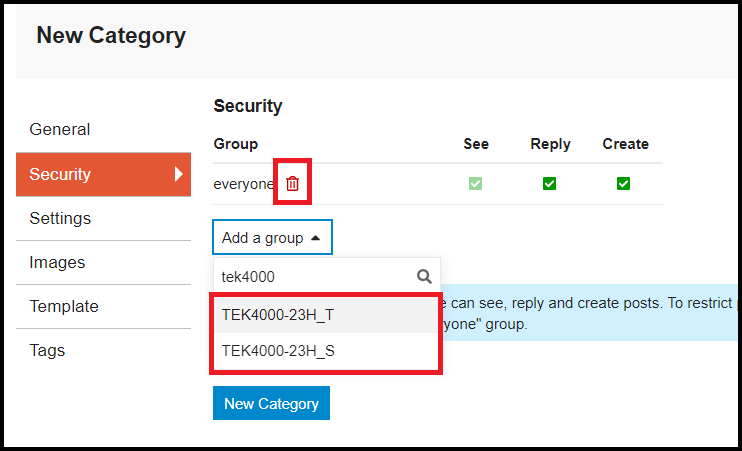Screen dimensions: 742x451
Task: Select group TEK4000-23H_S from list
Action: 326,351
